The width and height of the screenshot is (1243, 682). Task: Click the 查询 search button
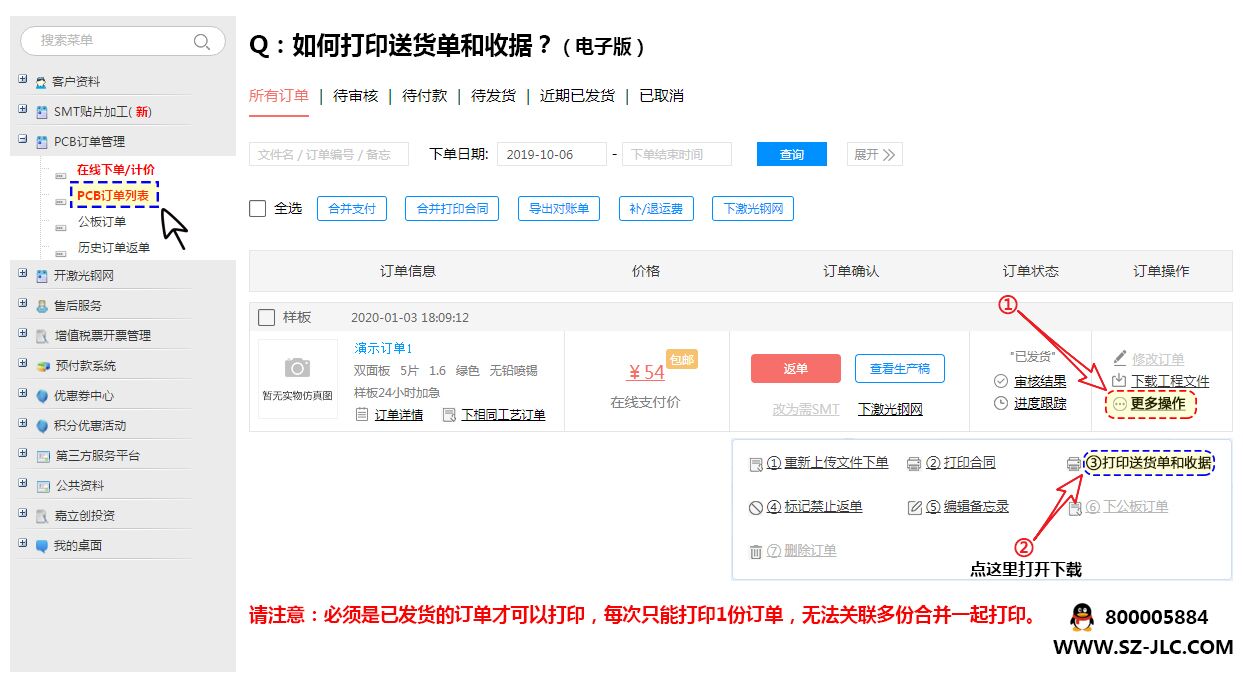(x=791, y=154)
